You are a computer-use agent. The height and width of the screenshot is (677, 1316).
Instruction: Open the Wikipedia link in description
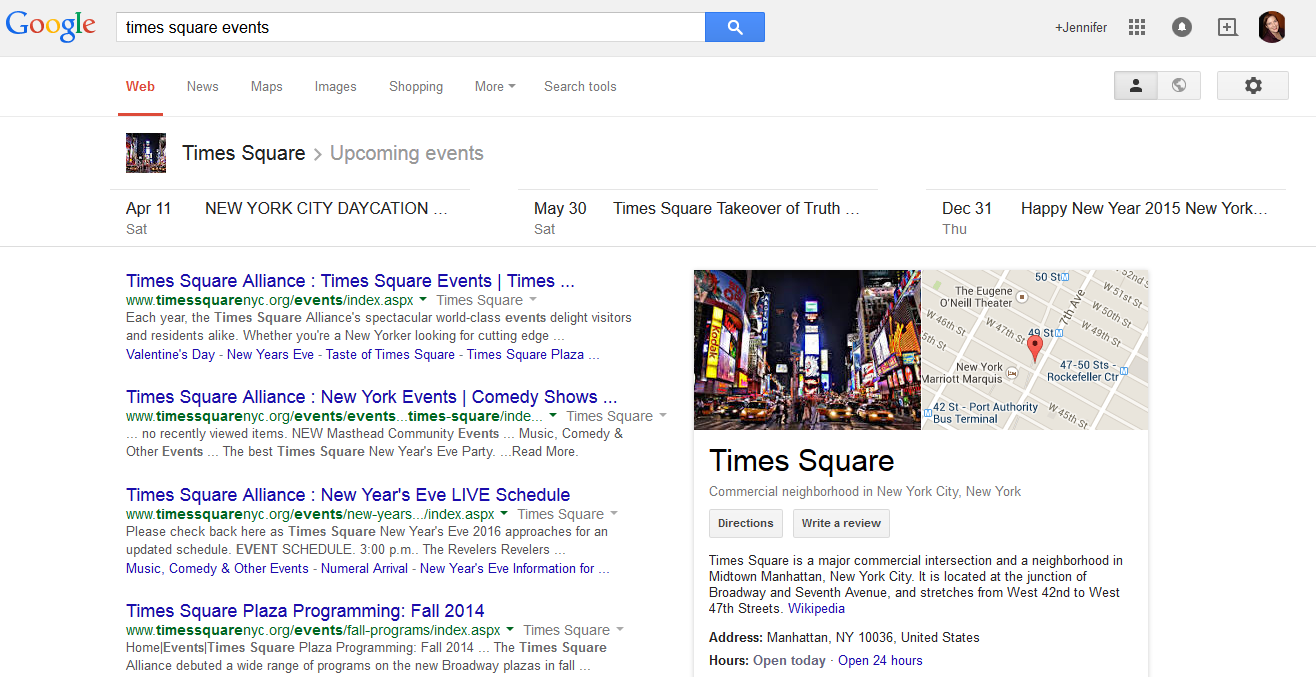pyautogui.click(x=816, y=608)
